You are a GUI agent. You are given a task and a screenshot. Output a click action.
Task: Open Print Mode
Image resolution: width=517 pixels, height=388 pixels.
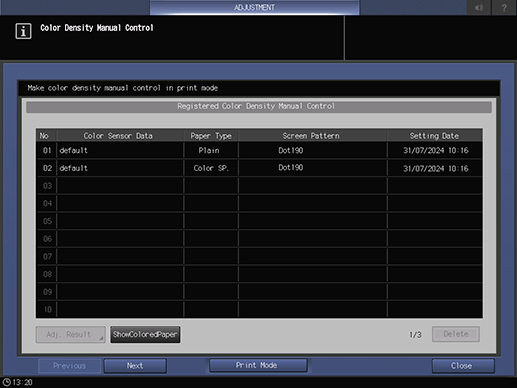(x=258, y=365)
